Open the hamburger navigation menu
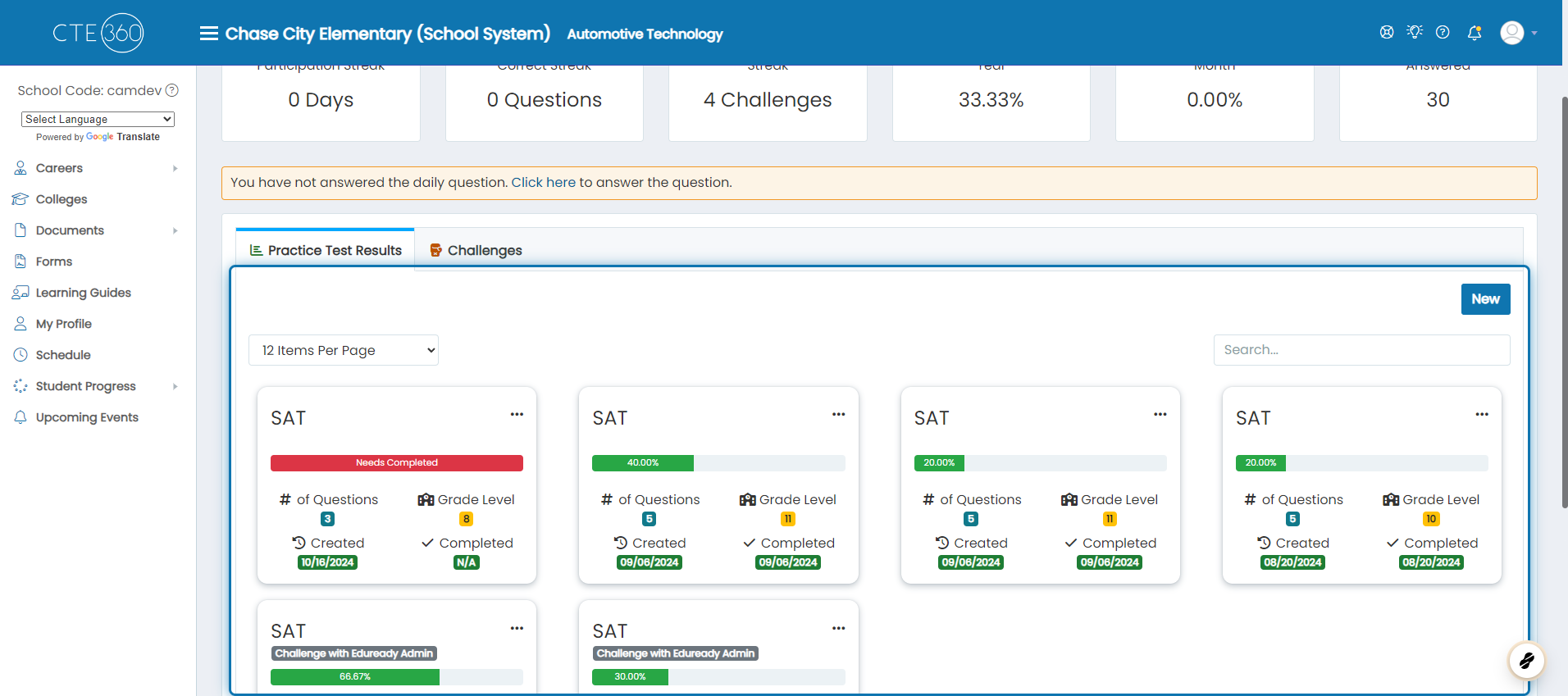 point(209,34)
